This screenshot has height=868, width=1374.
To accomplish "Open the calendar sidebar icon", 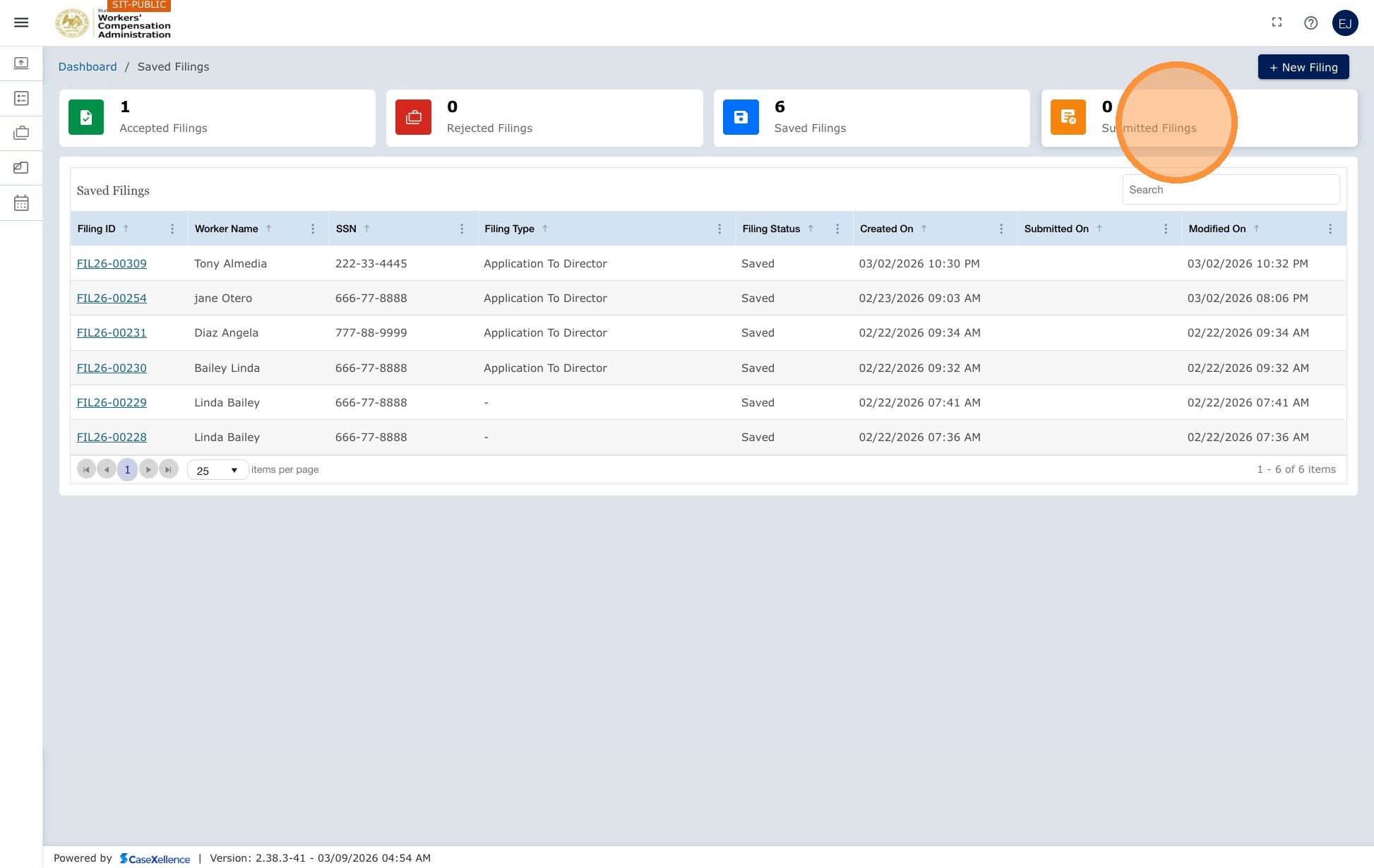I will (x=21, y=203).
